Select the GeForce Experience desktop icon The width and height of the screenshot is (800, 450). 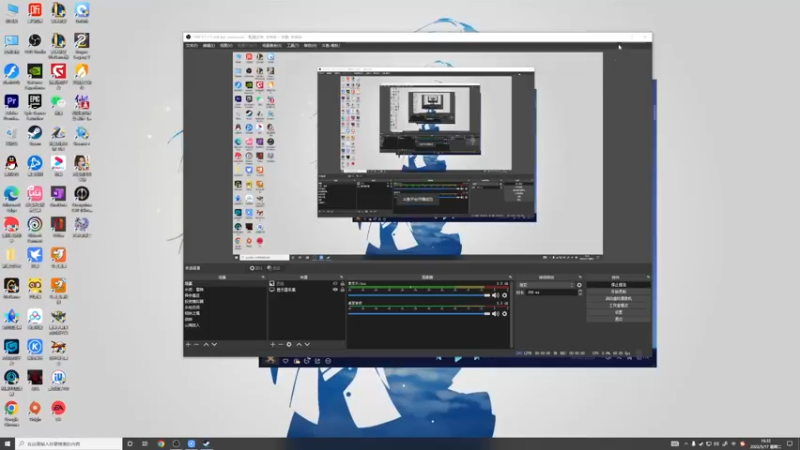[35, 76]
